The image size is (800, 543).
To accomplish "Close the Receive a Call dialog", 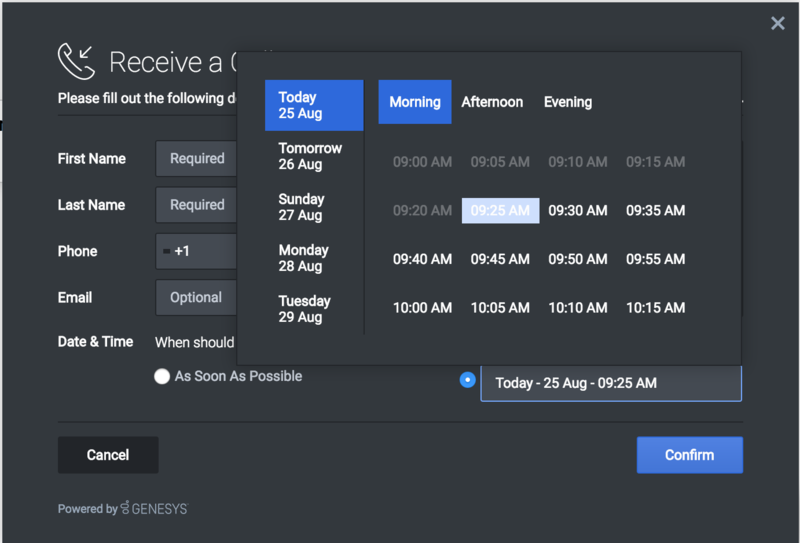I will click(x=777, y=23).
